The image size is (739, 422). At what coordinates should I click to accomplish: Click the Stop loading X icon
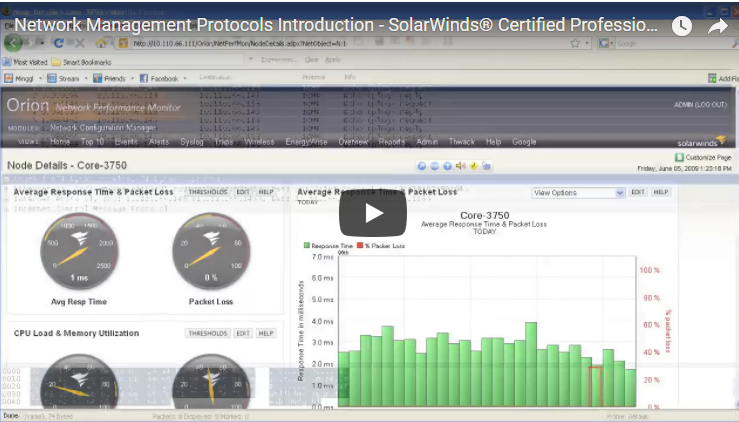coord(80,43)
